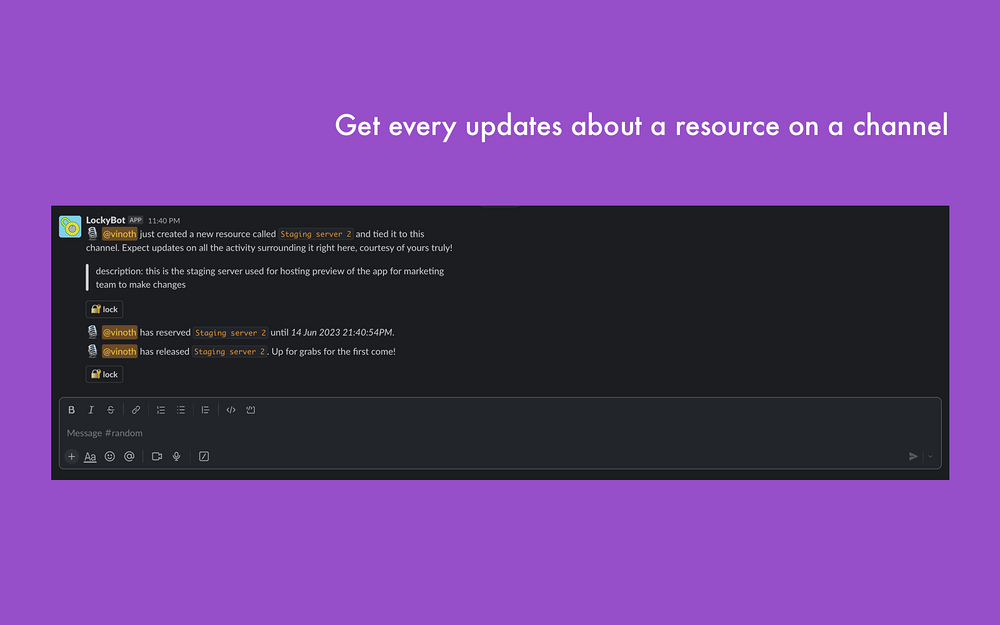Image resolution: width=1000 pixels, height=625 pixels.
Task: Focus the Message #random input field
Action: (500, 433)
